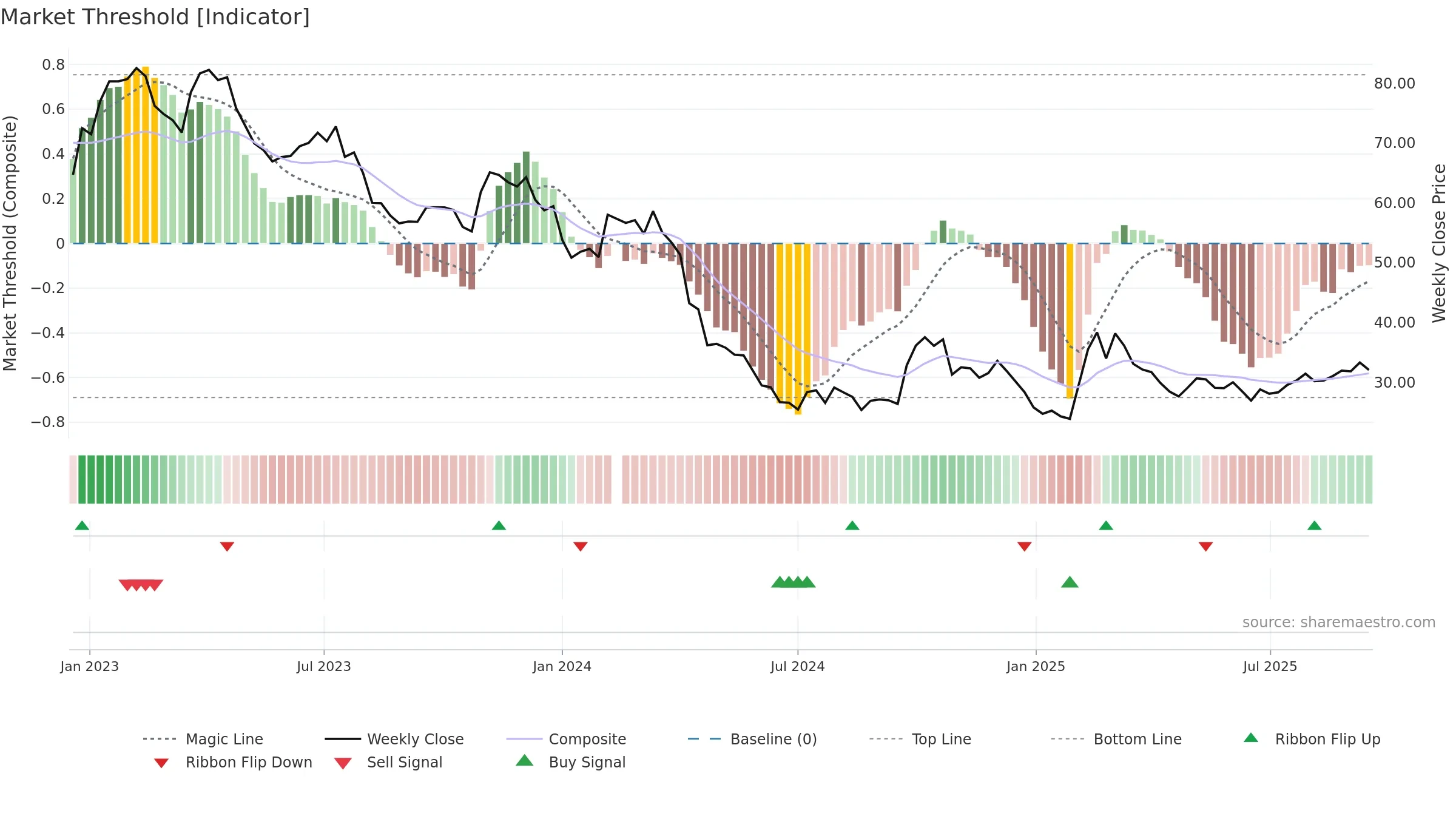Toggle the Bottom Line legend entry

1116,739
